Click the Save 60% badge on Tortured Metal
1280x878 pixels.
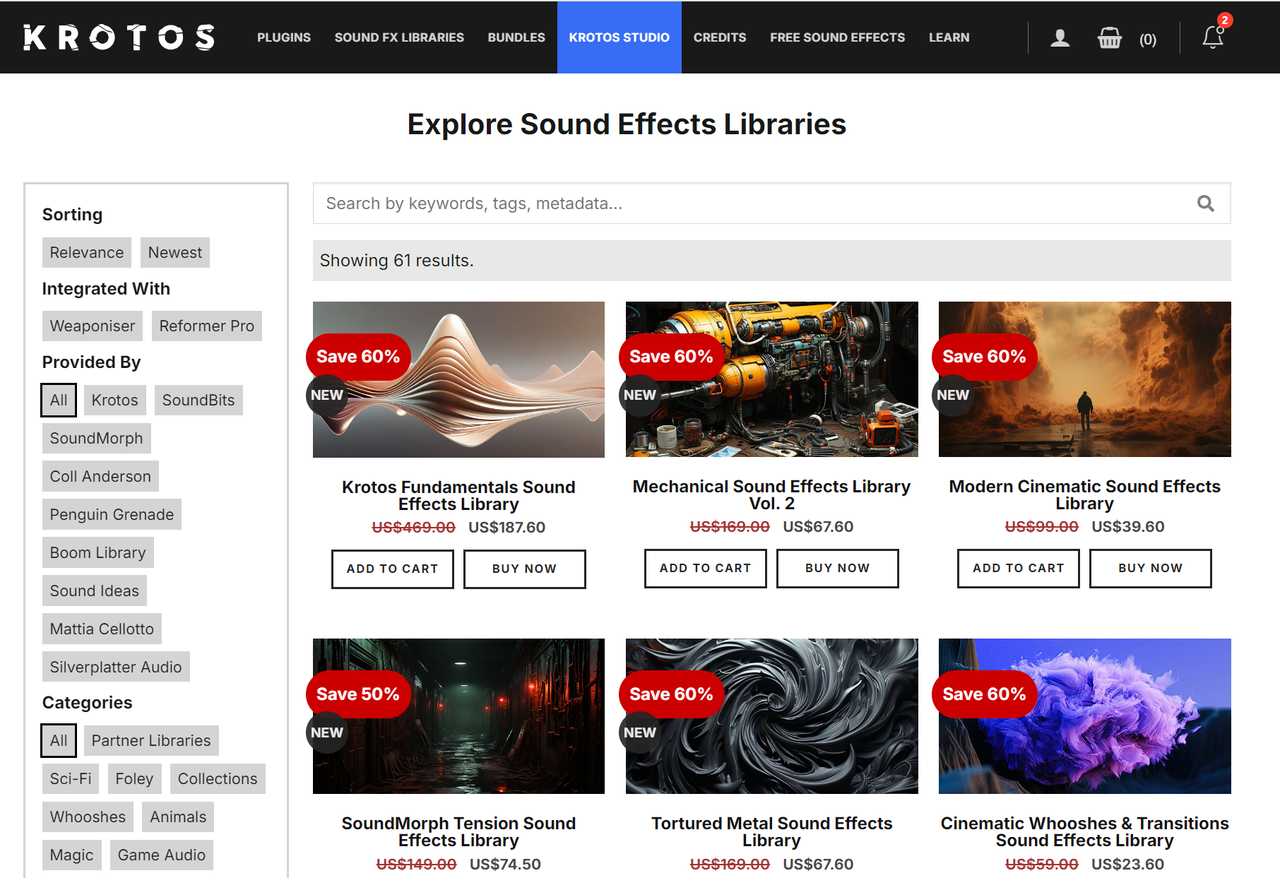point(671,693)
